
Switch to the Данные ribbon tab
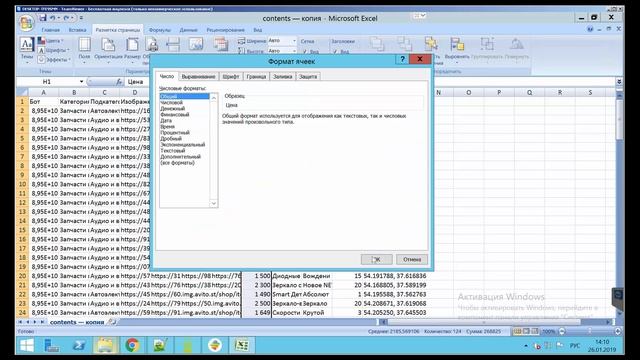(x=188, y=30)
